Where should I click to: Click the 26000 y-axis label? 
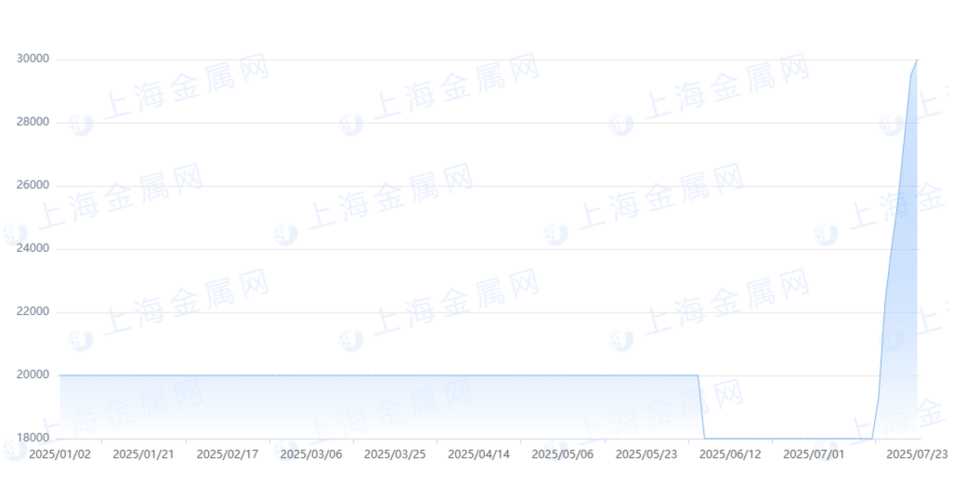point(32,186)
